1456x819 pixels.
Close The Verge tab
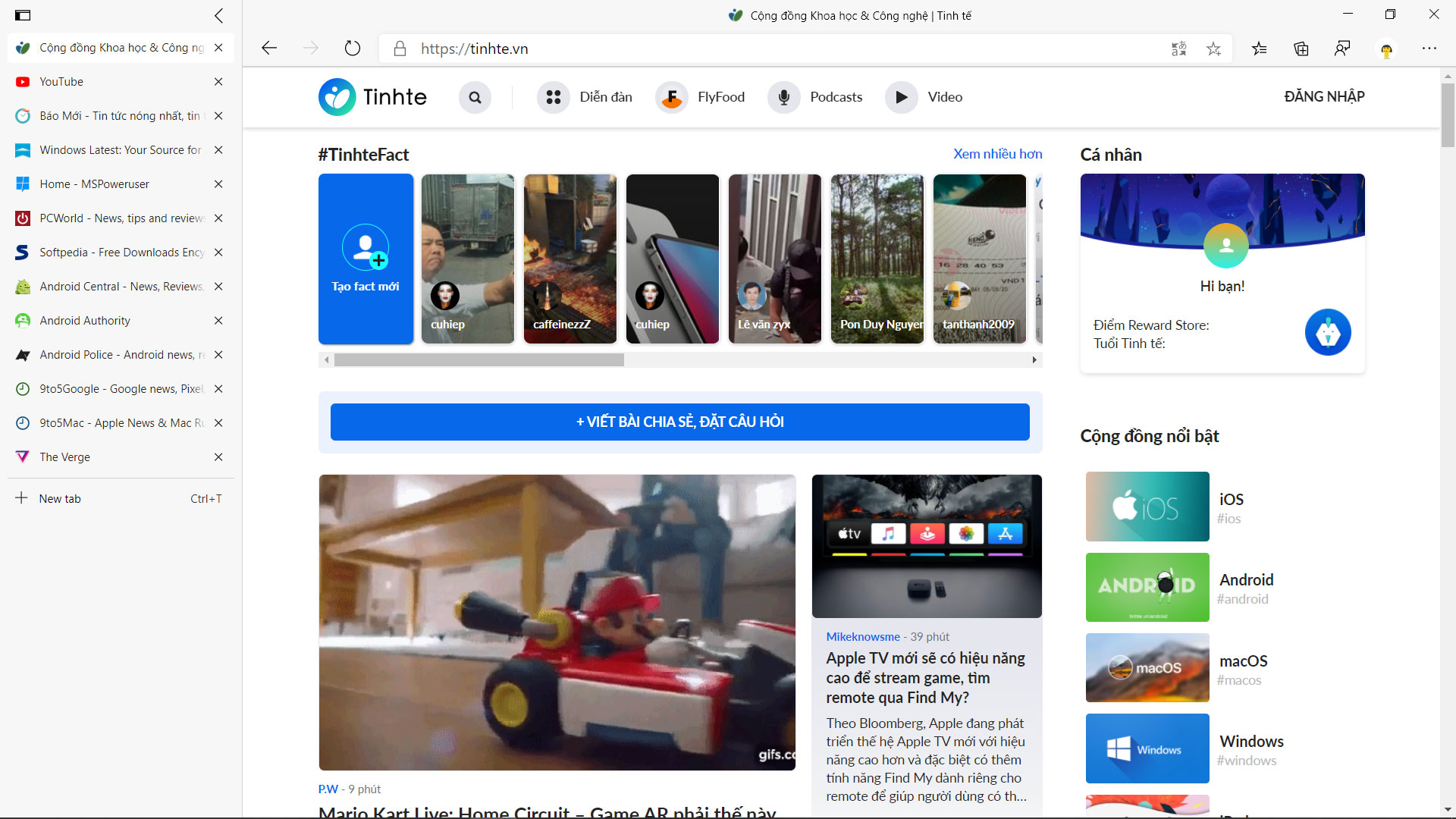coord(218,457)
